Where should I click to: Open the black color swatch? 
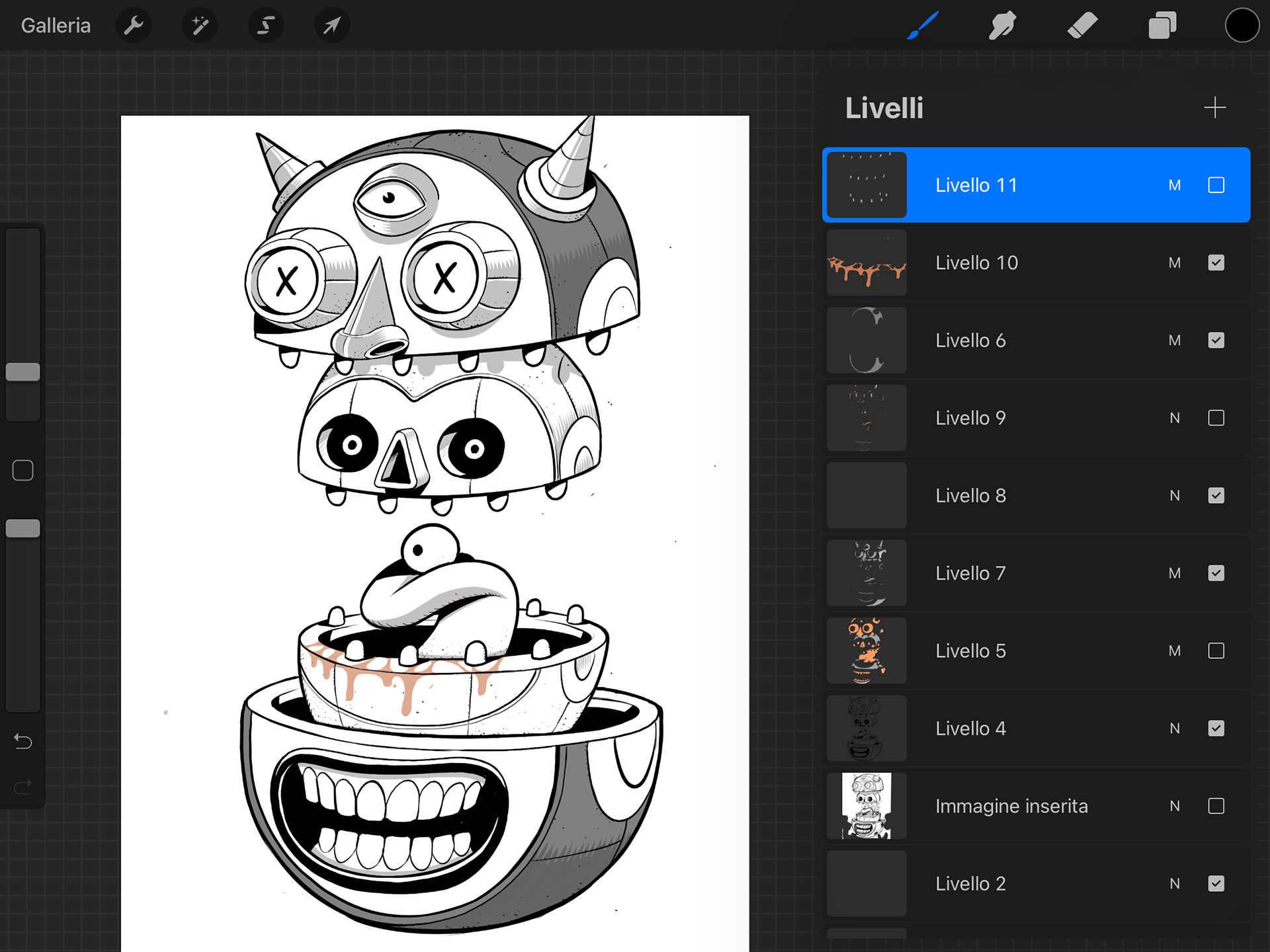pyautogui.click(x=1242, y=26)
